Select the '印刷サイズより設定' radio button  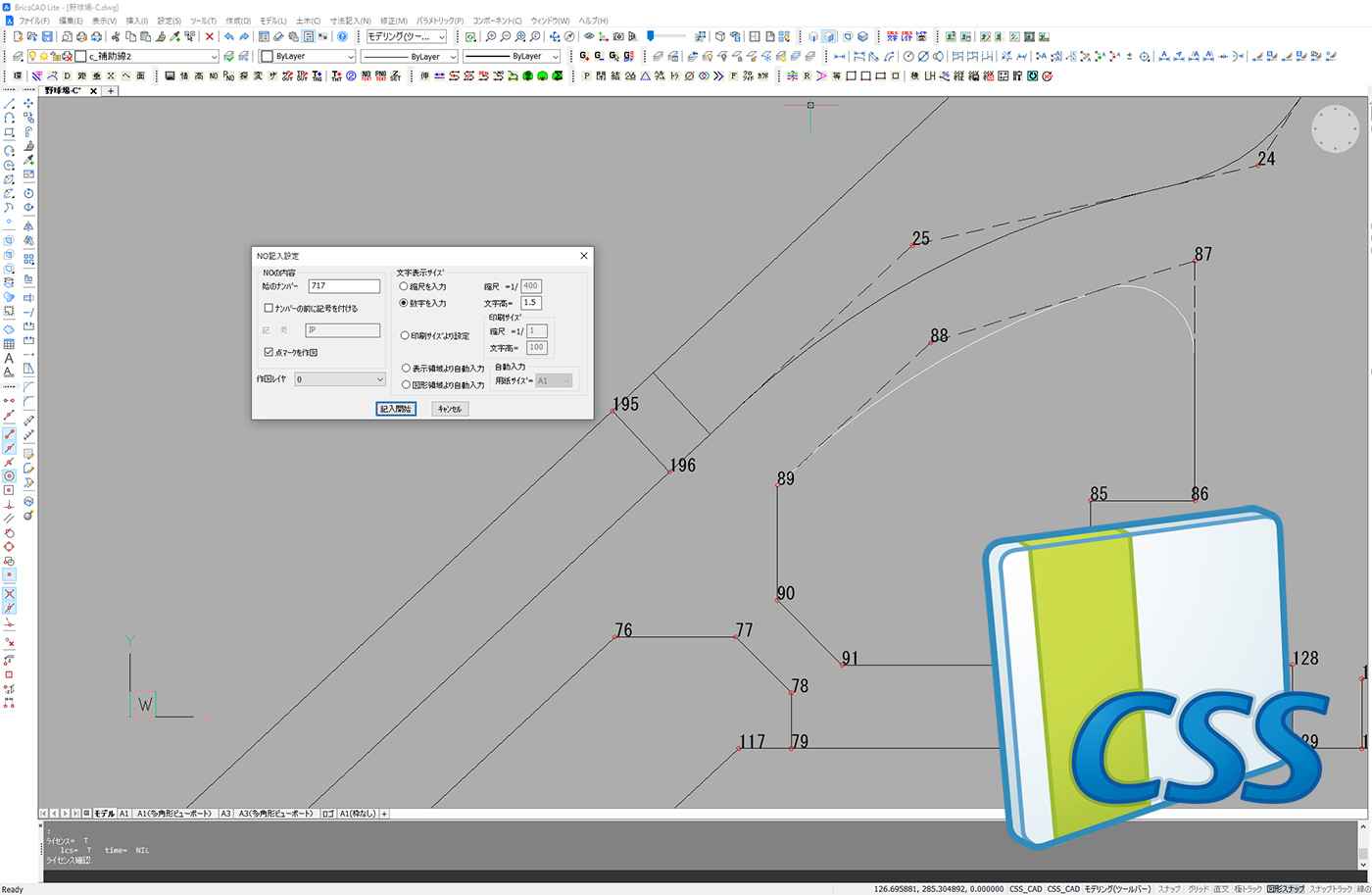point(405,335)
